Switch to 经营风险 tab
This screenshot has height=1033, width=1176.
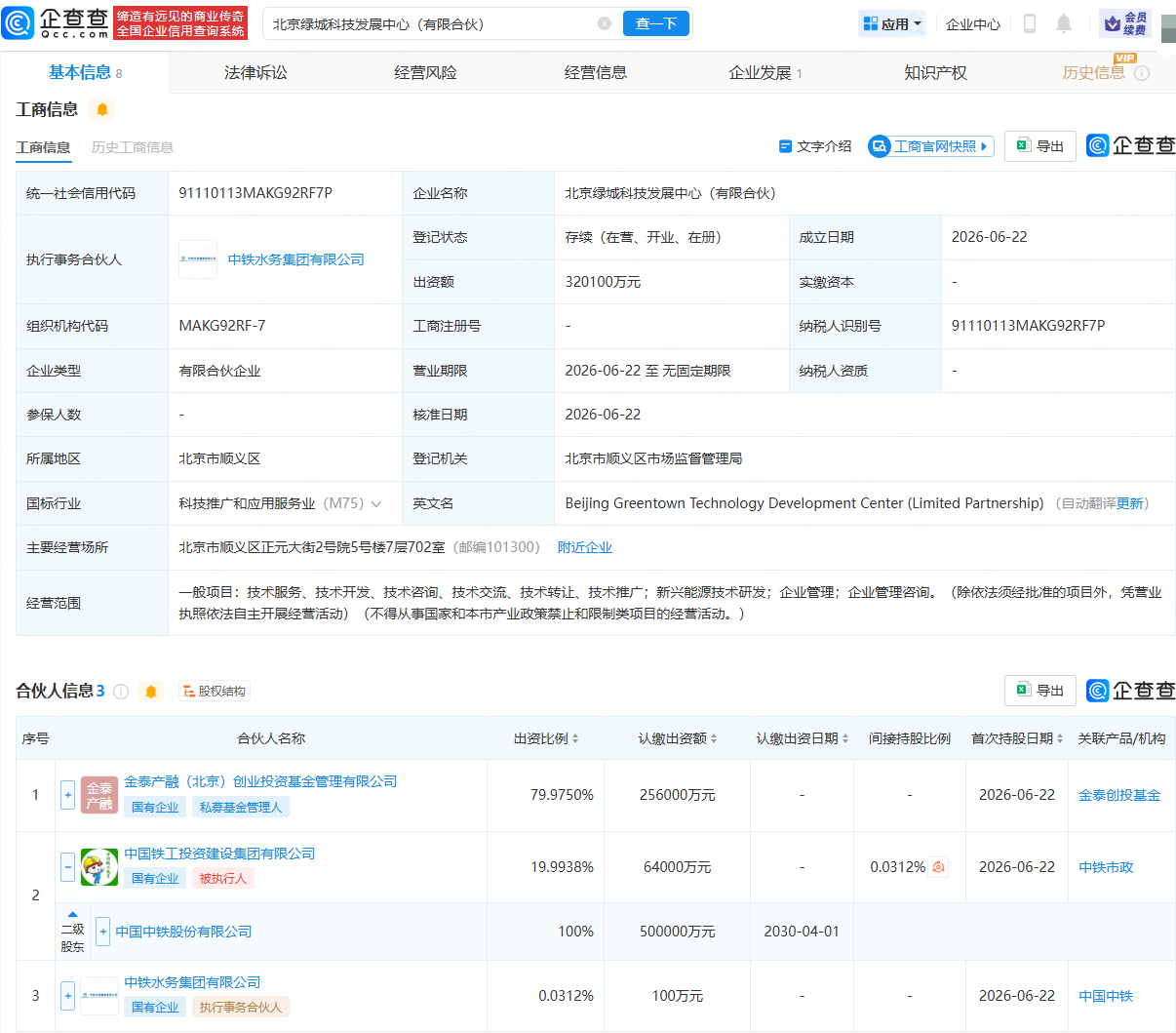pos(425,72)
